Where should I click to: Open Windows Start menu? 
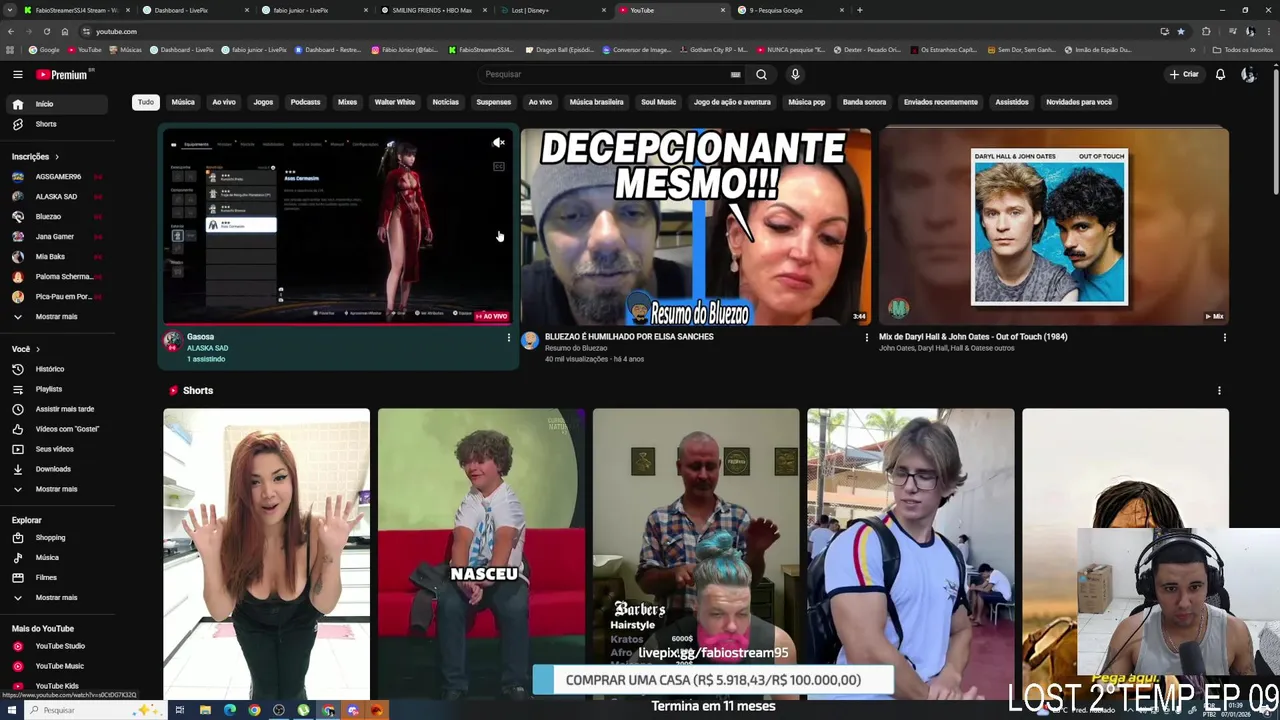11,710
